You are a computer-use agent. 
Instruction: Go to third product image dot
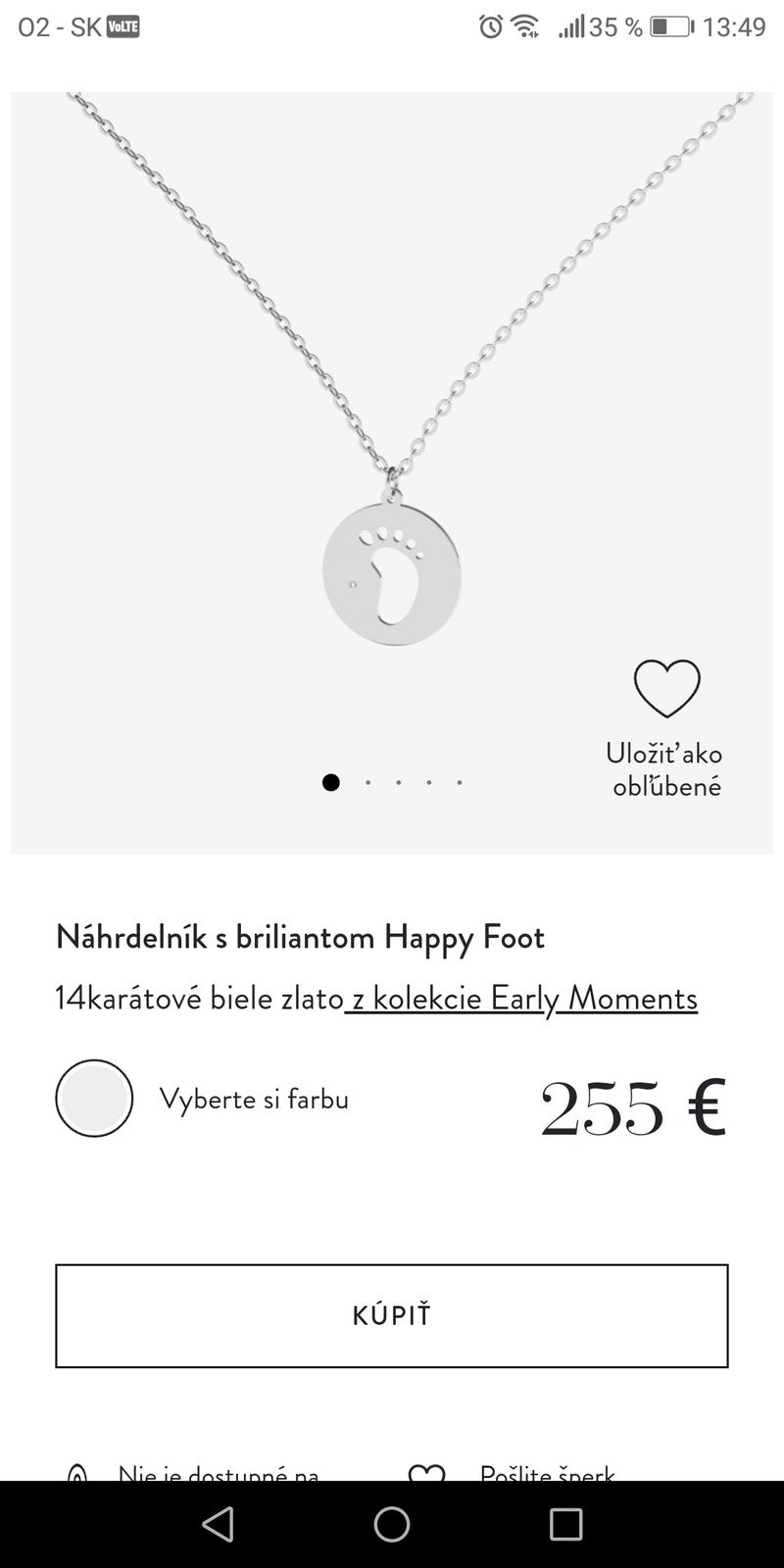coord(398,782)
